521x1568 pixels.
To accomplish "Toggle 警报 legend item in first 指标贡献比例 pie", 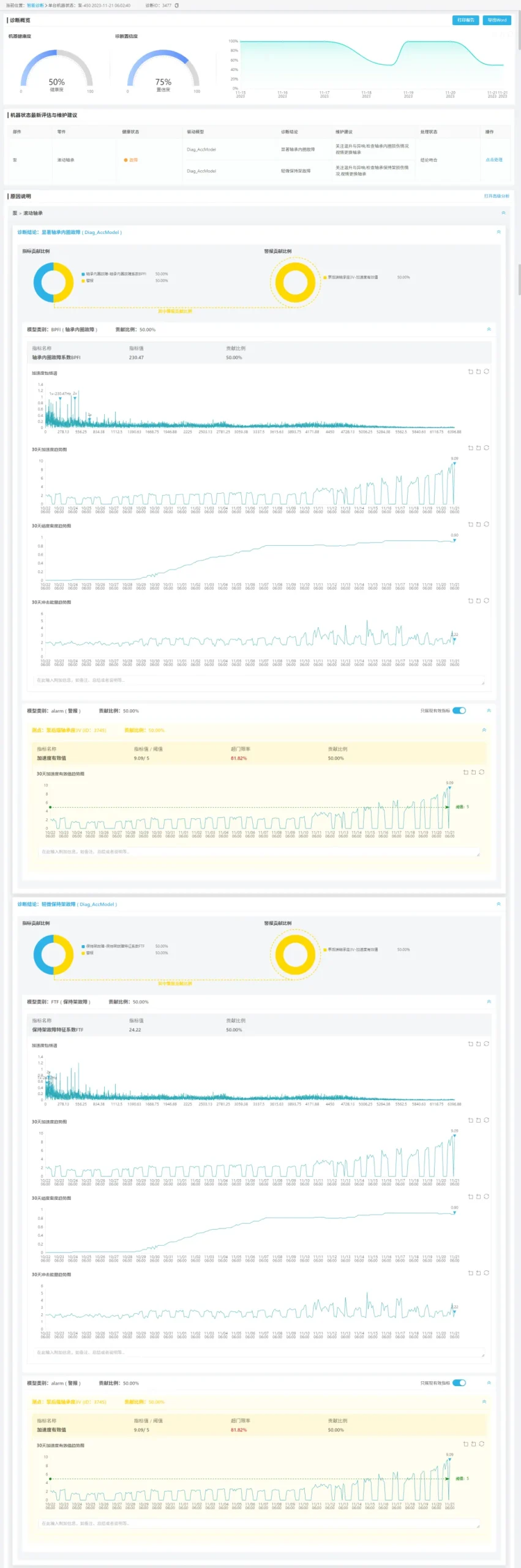I will click(89, 281).
